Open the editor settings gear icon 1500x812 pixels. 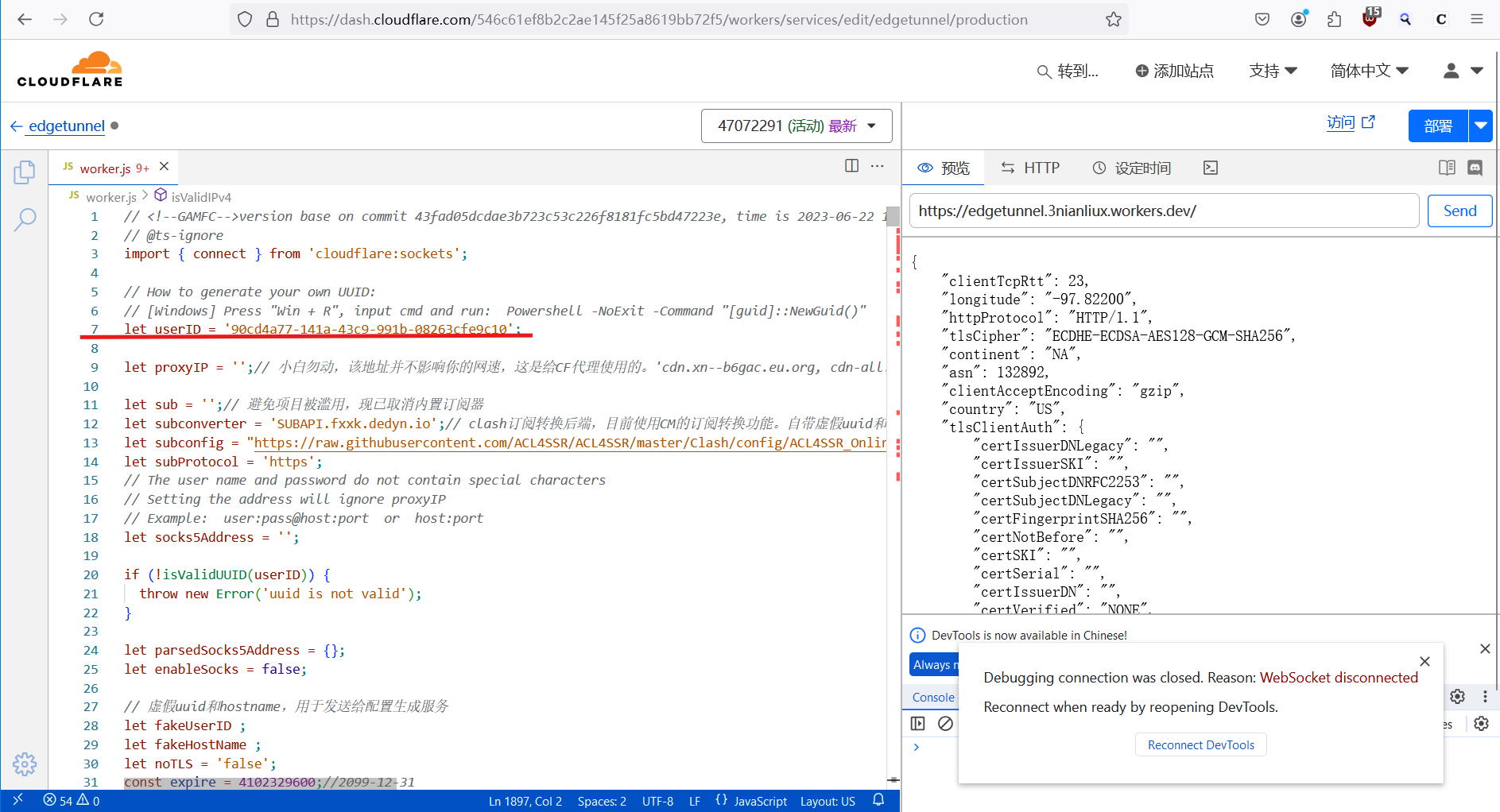tap(25, 764)
